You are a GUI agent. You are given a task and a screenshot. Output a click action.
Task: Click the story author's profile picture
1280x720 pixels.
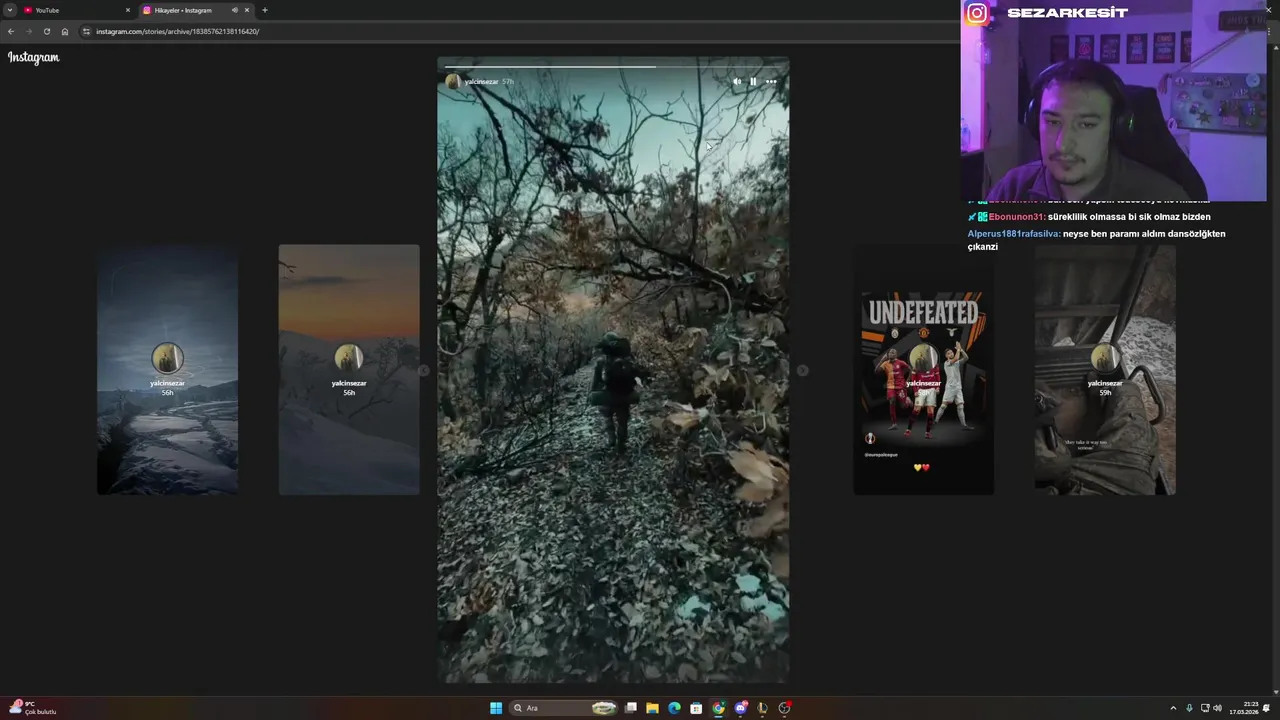click(x=453, y=82)
